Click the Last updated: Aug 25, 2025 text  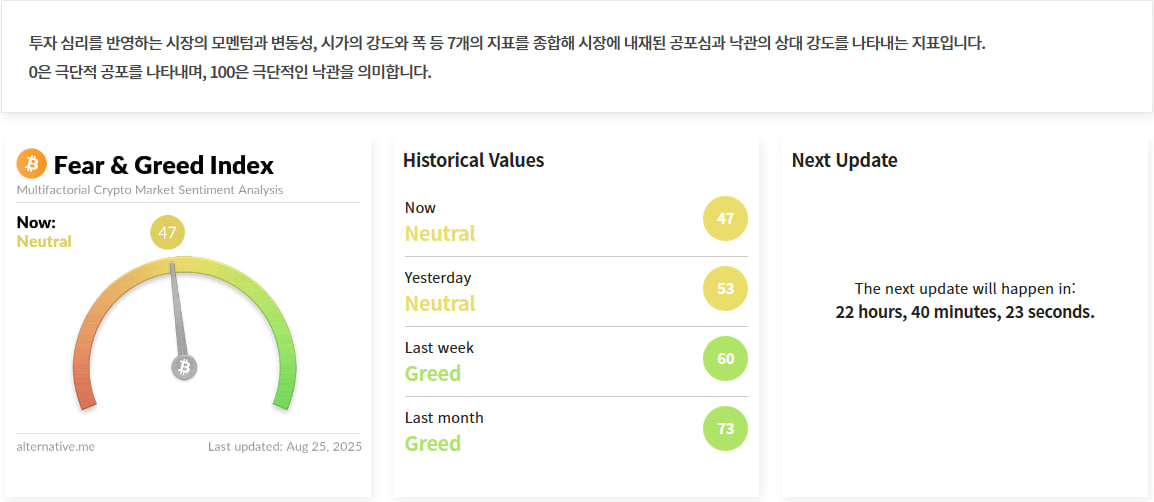285,446
